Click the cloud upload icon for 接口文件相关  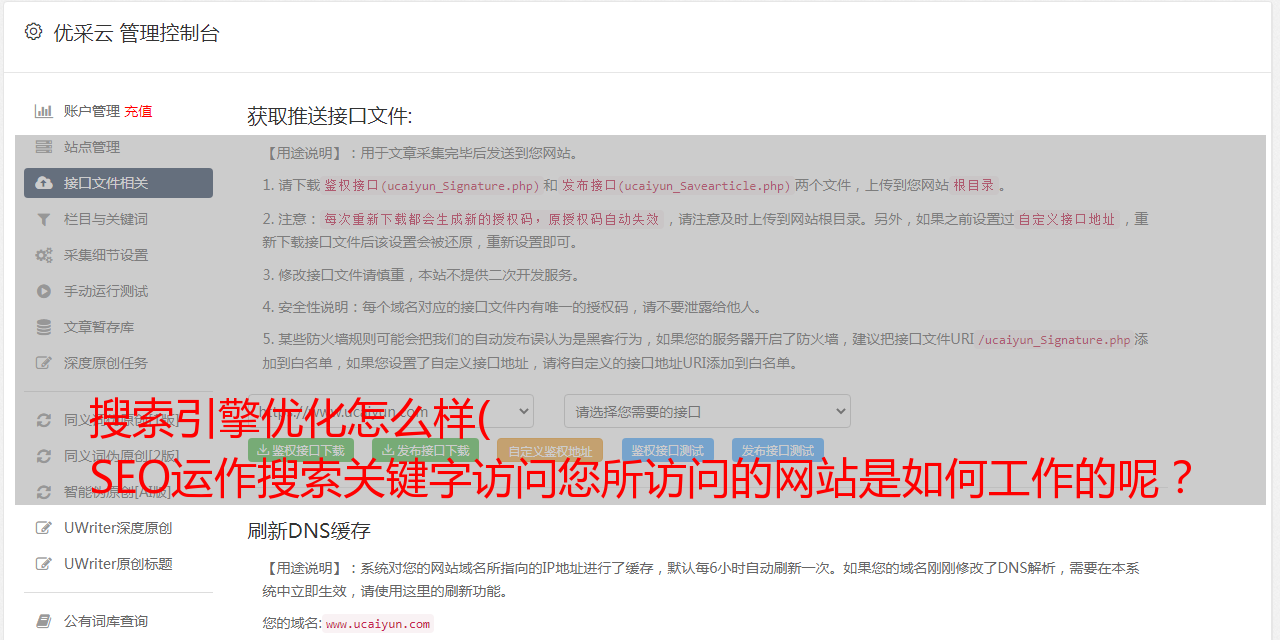pos(44,183)
